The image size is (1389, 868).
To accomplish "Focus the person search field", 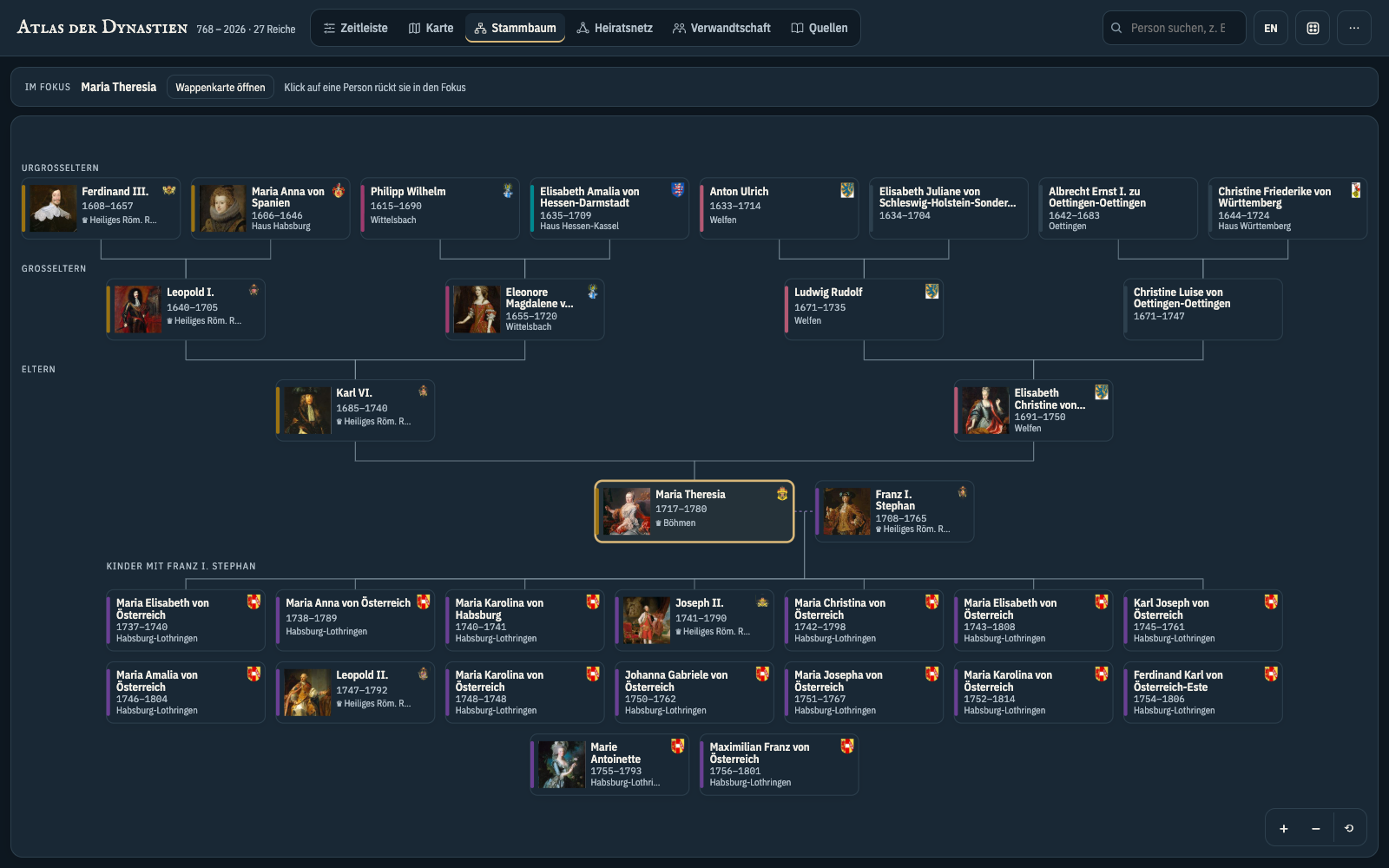I will [x=1174, y=28].
